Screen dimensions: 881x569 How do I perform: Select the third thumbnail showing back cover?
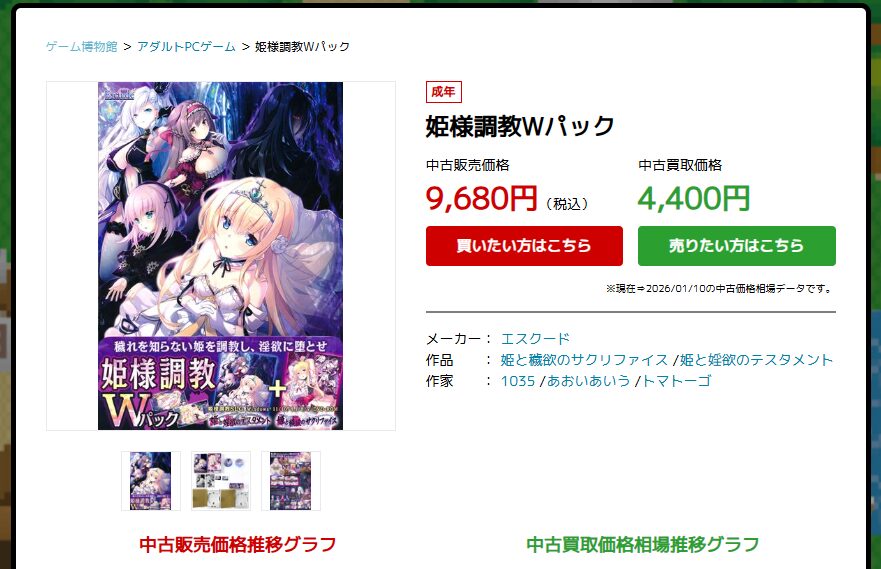click(x=290, y=481)
